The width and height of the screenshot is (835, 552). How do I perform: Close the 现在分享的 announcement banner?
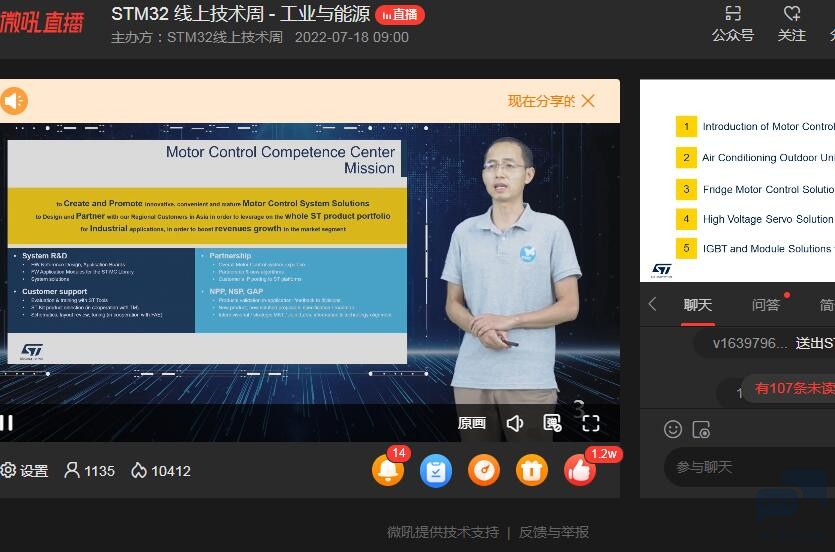(x=588, y=101)
